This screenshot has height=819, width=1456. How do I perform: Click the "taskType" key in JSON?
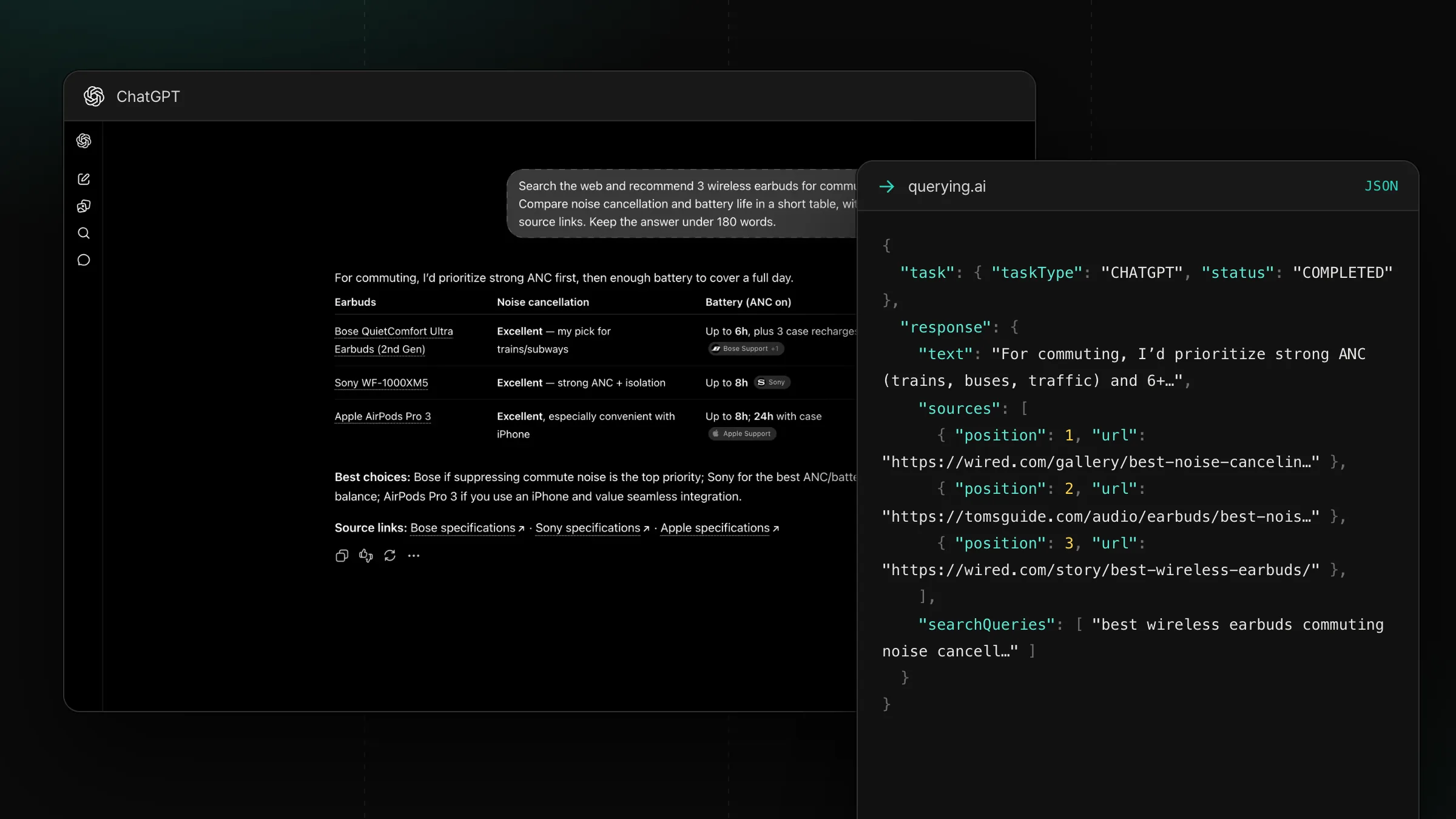click(1037, 273)
